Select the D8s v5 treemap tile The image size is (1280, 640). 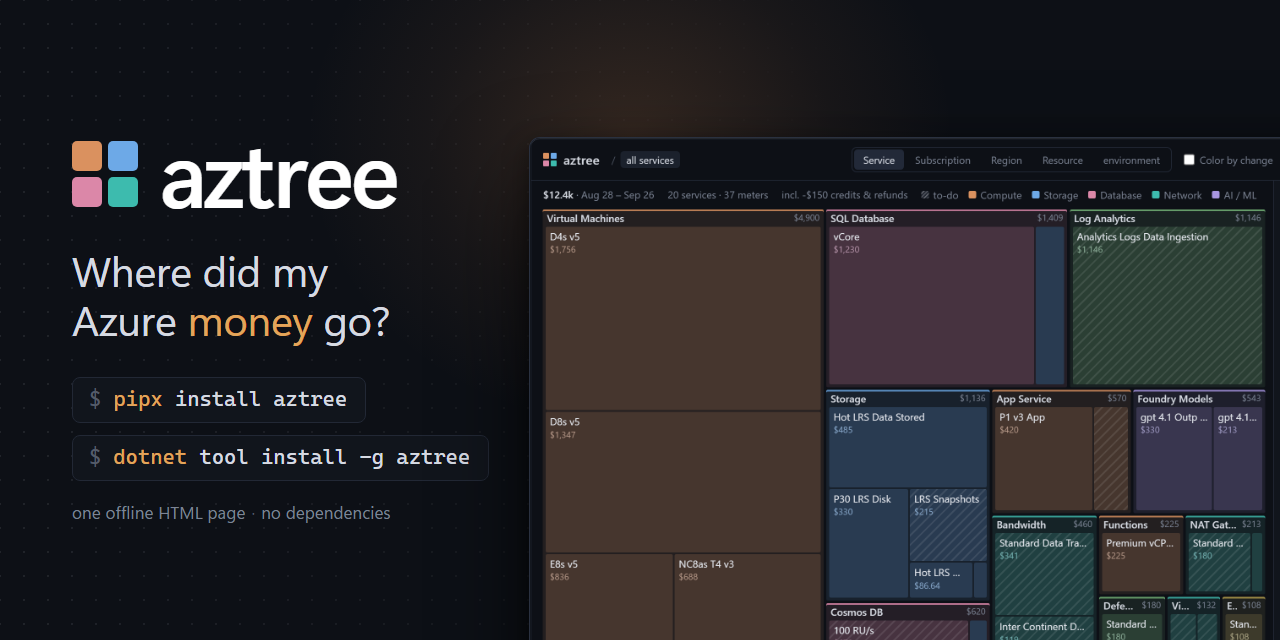pyautogui.click(x=683, y=482)
